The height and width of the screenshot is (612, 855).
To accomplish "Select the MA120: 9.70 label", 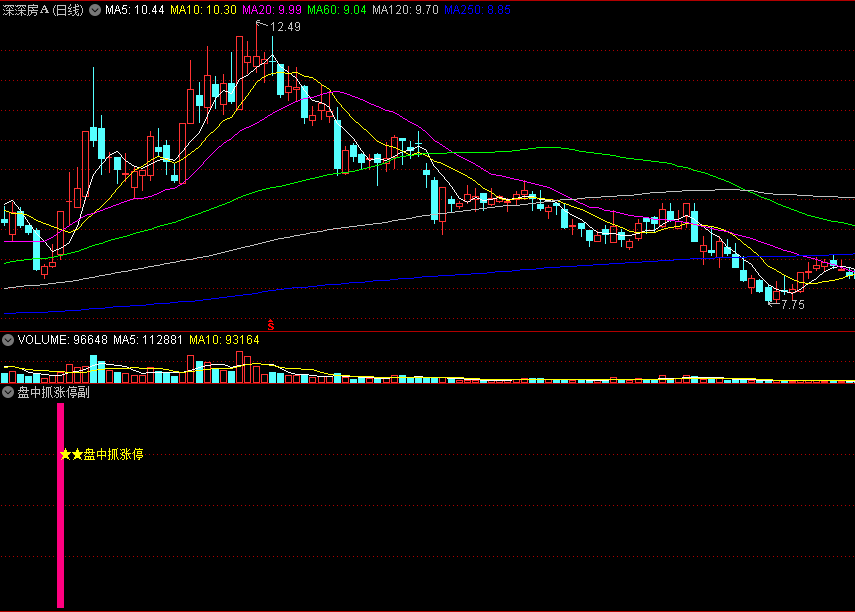I will pos(405,10).
